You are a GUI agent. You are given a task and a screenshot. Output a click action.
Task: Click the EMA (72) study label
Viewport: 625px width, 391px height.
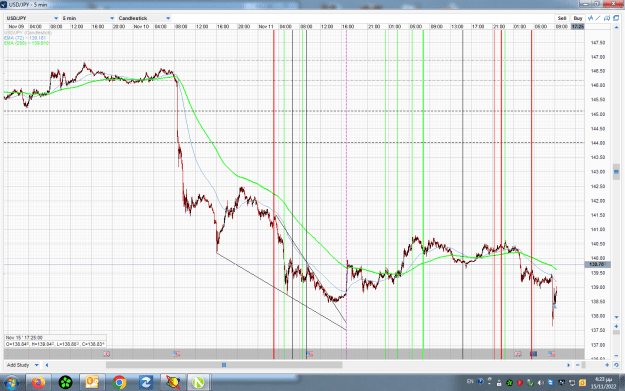point(25,38)
